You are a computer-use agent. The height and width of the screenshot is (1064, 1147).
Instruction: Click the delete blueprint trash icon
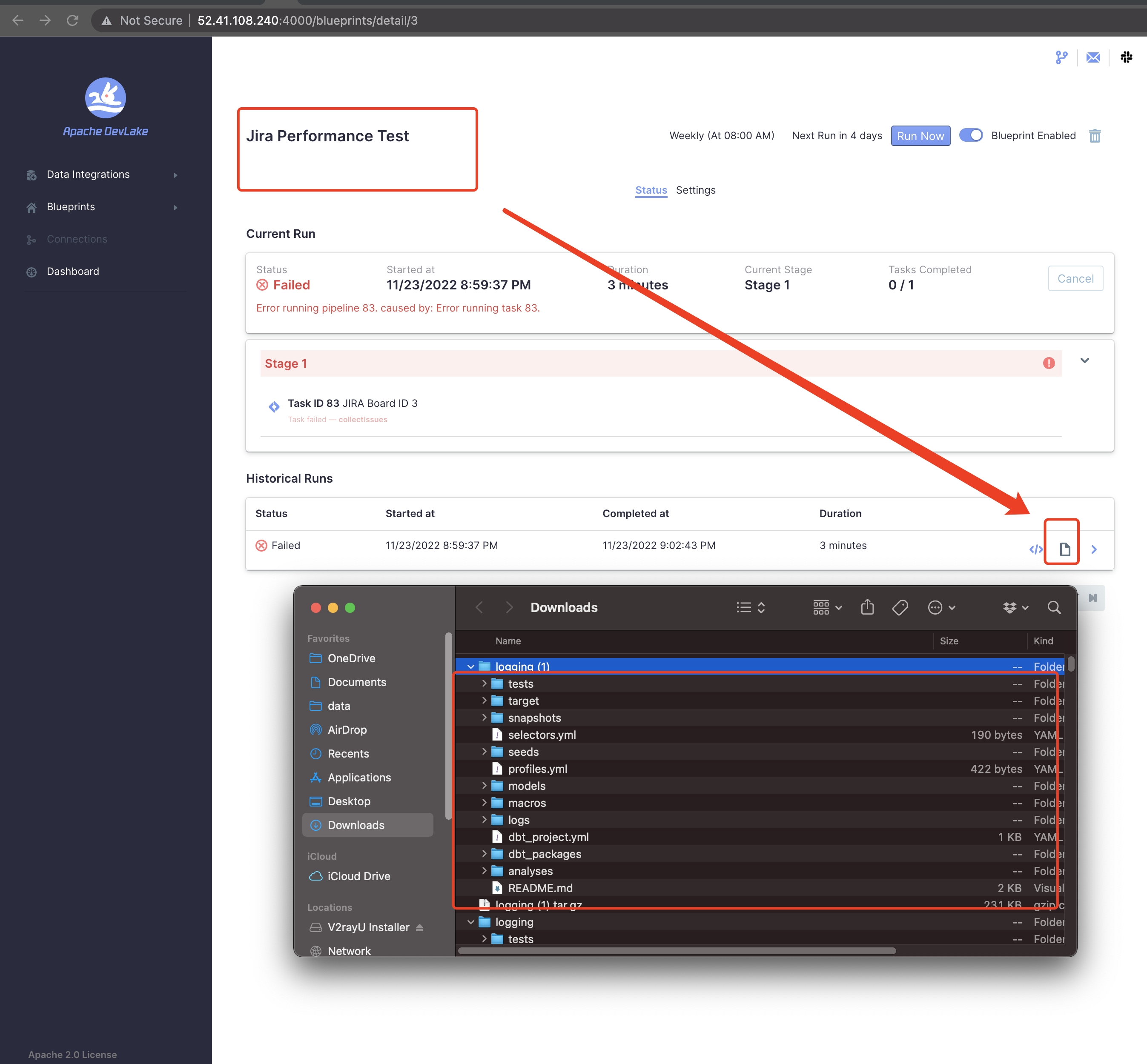pos(1095,136)
